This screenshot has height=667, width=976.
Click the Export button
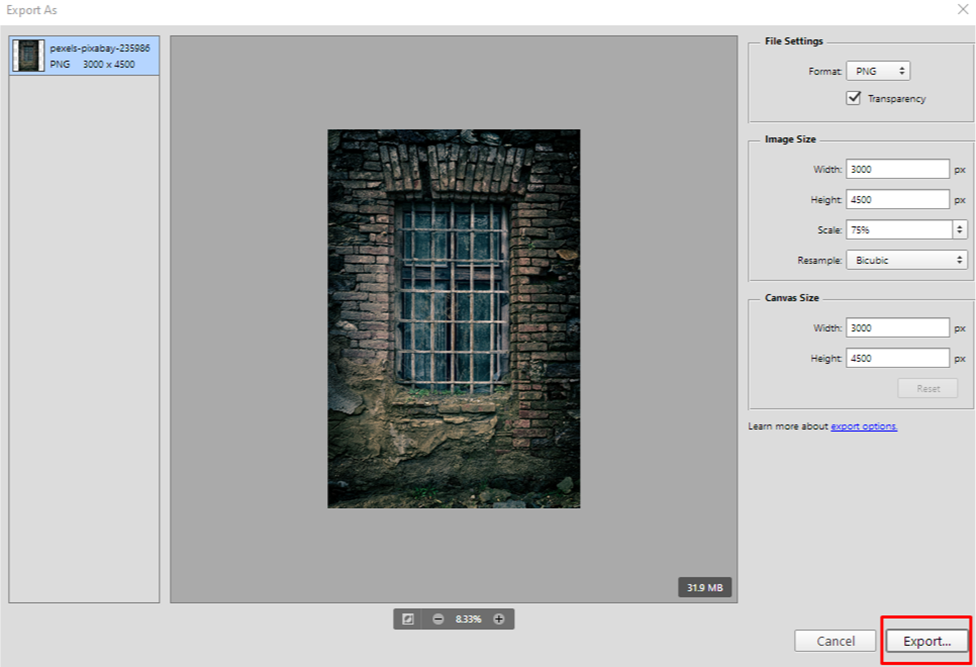click(x=925, y=641)
